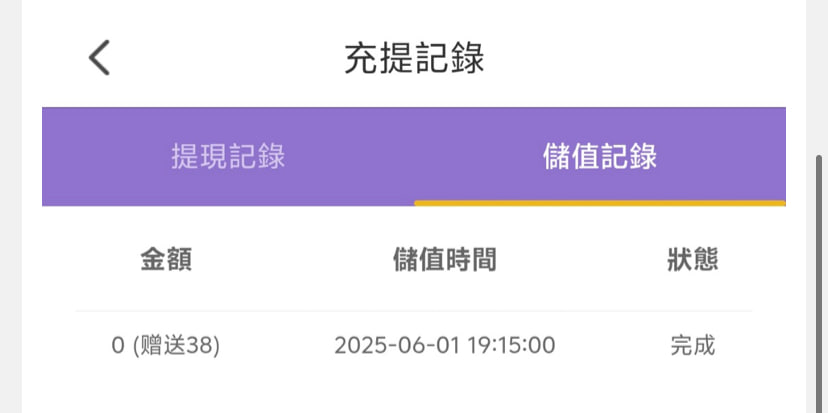Image resolution: width=828 pixels, height=413 pixels.
Task: Click the 狀態 column header
Action: [692, 260]
